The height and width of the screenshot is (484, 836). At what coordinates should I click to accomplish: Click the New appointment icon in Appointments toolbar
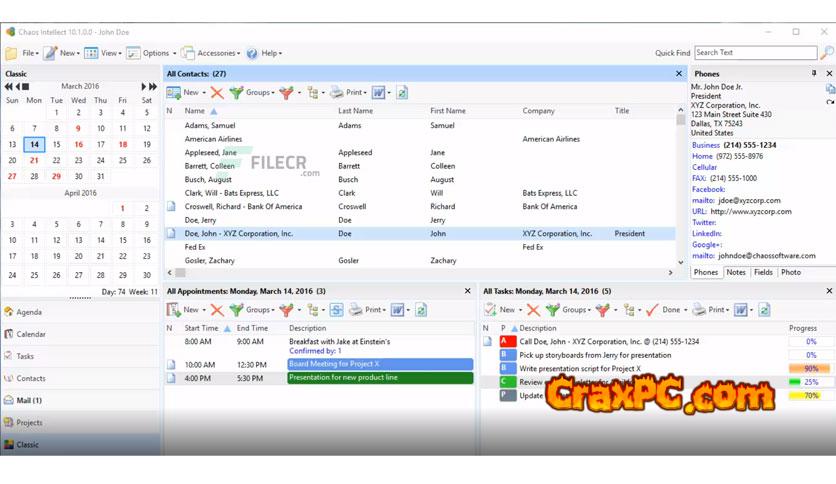[x=173, y=310]
